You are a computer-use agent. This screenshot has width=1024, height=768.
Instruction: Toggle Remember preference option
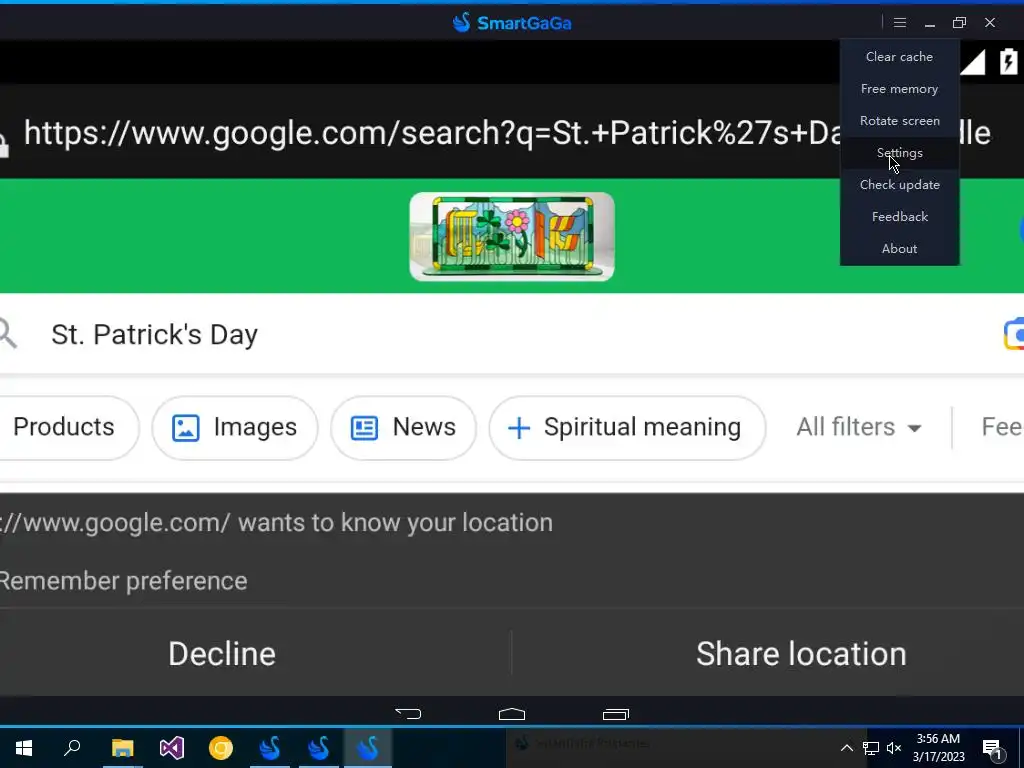click(123, 581)
